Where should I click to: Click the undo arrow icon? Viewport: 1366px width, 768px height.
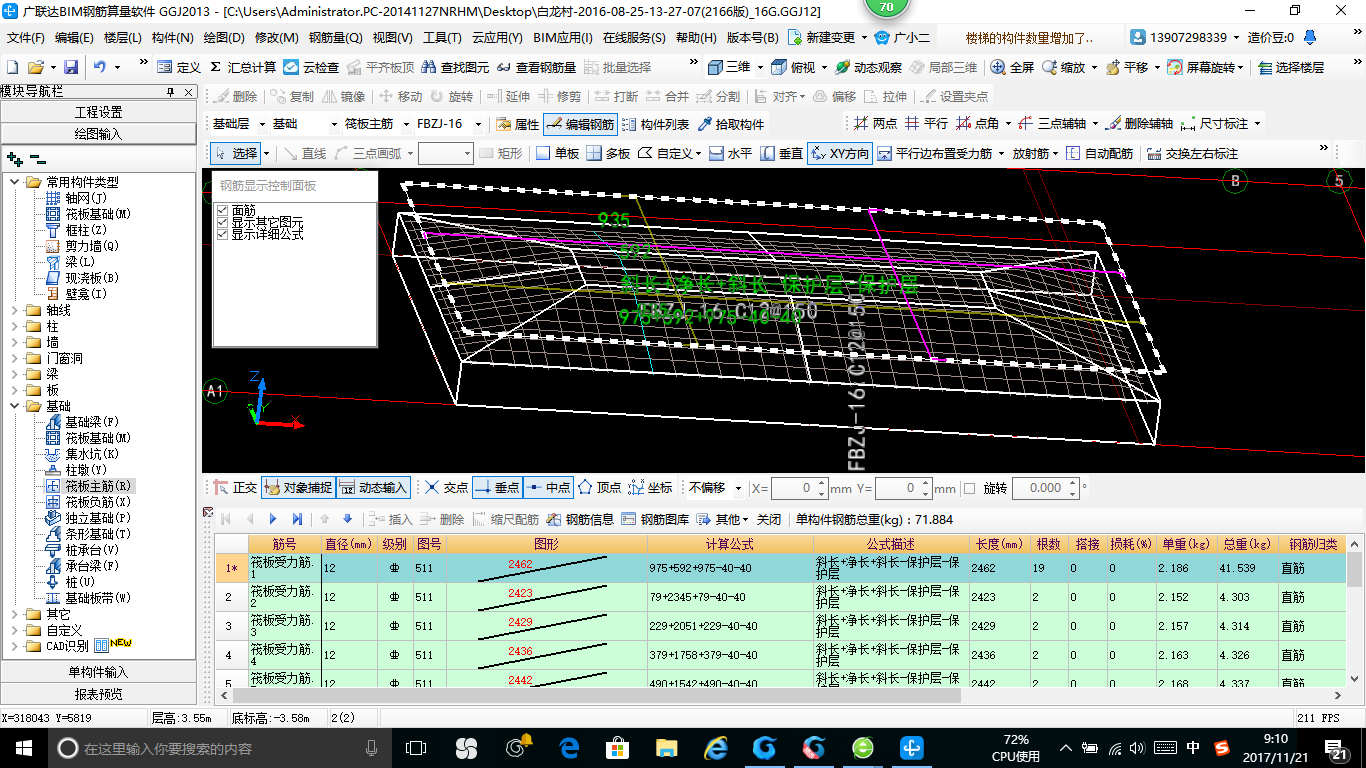click(x=100, y=67)
